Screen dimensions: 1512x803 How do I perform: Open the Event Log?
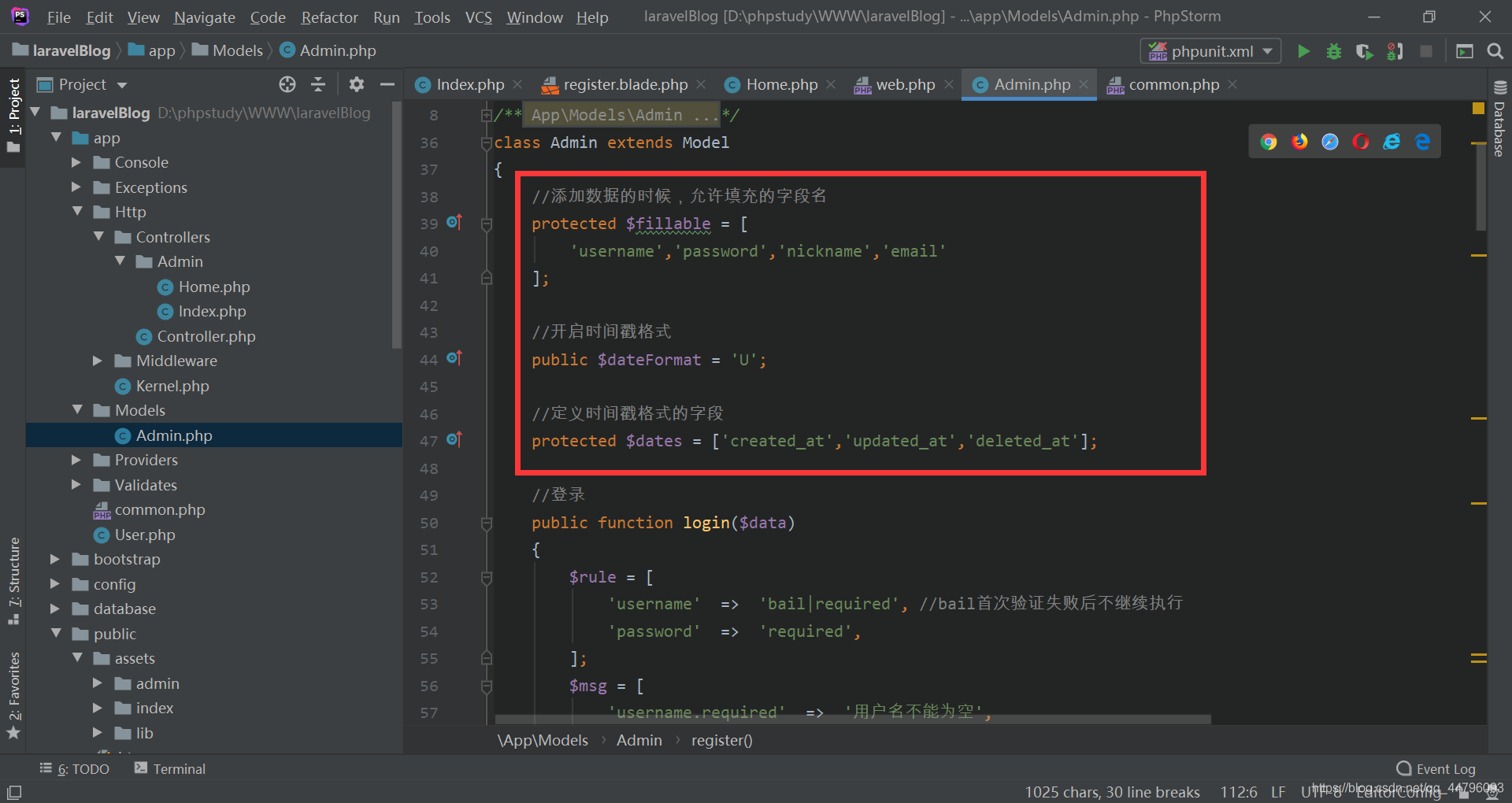[1436, 768]
